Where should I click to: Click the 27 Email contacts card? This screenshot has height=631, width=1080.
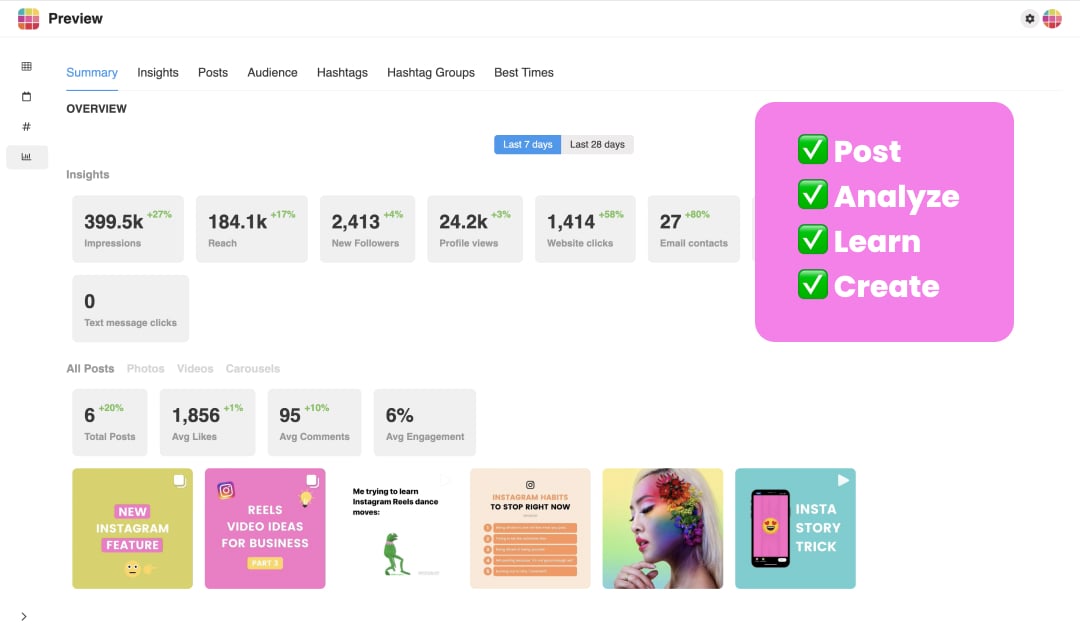[694, 229]
